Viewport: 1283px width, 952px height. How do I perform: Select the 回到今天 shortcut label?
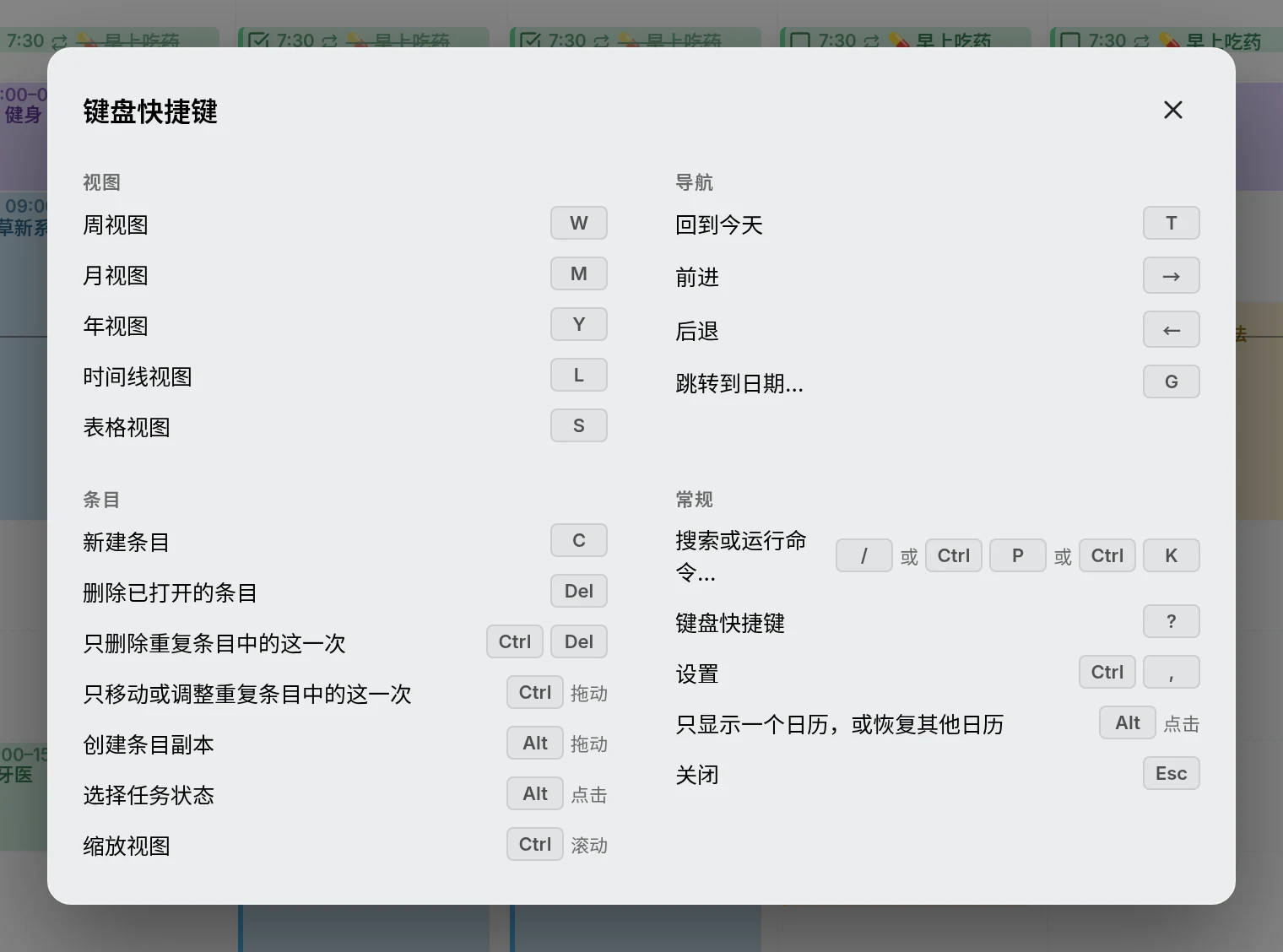719,225
